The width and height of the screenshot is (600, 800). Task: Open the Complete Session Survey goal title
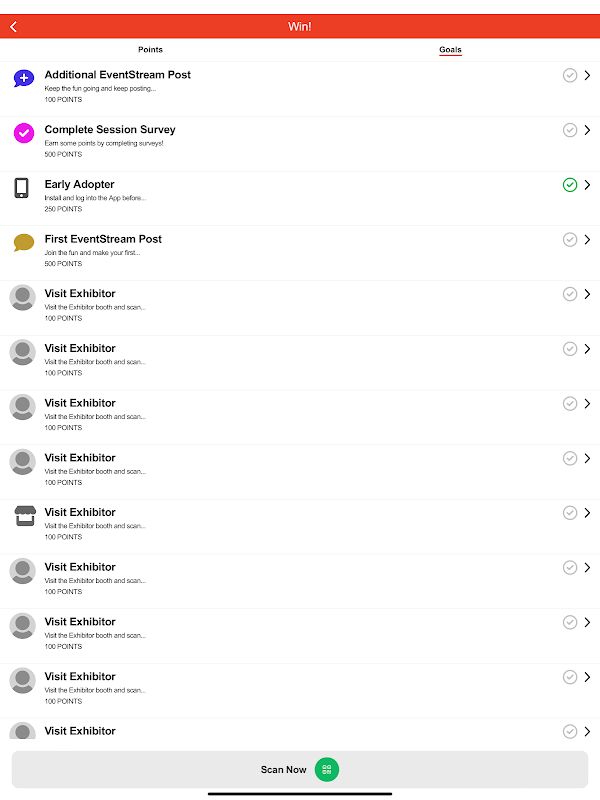tap(110, 130)
